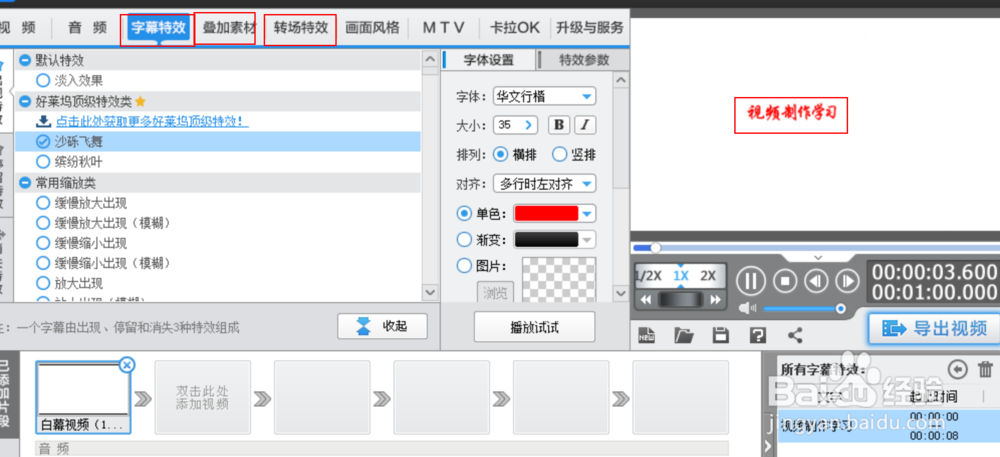Viewport: 1000px width, 457px height.
Task: Click the video preview progress bar
Action: pos(816,247)
